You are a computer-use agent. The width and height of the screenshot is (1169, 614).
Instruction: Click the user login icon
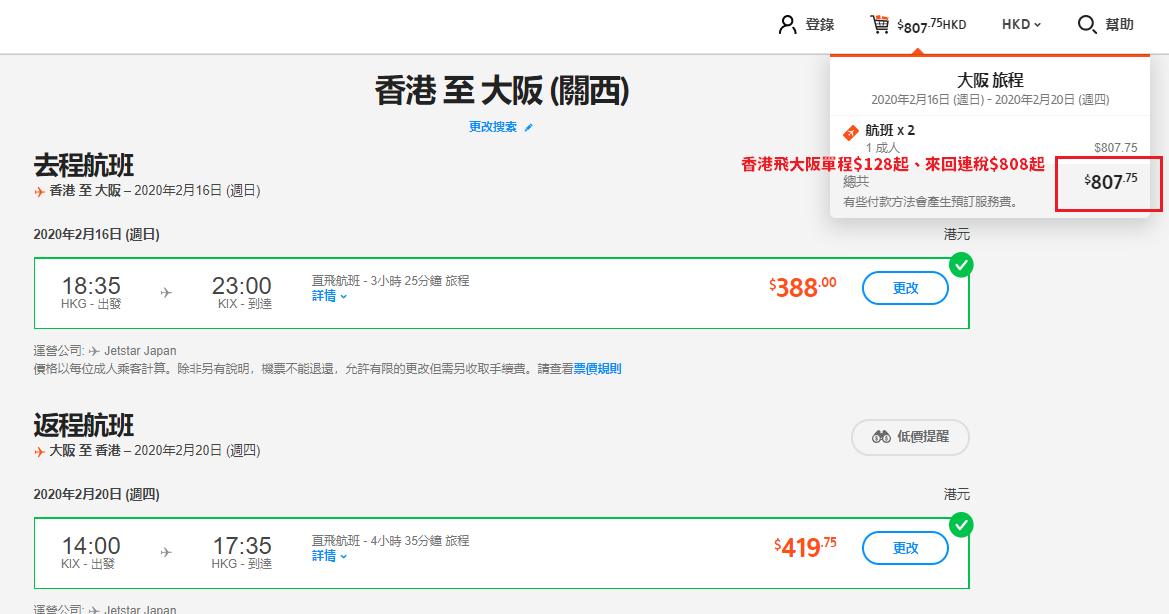pos(787,25)
